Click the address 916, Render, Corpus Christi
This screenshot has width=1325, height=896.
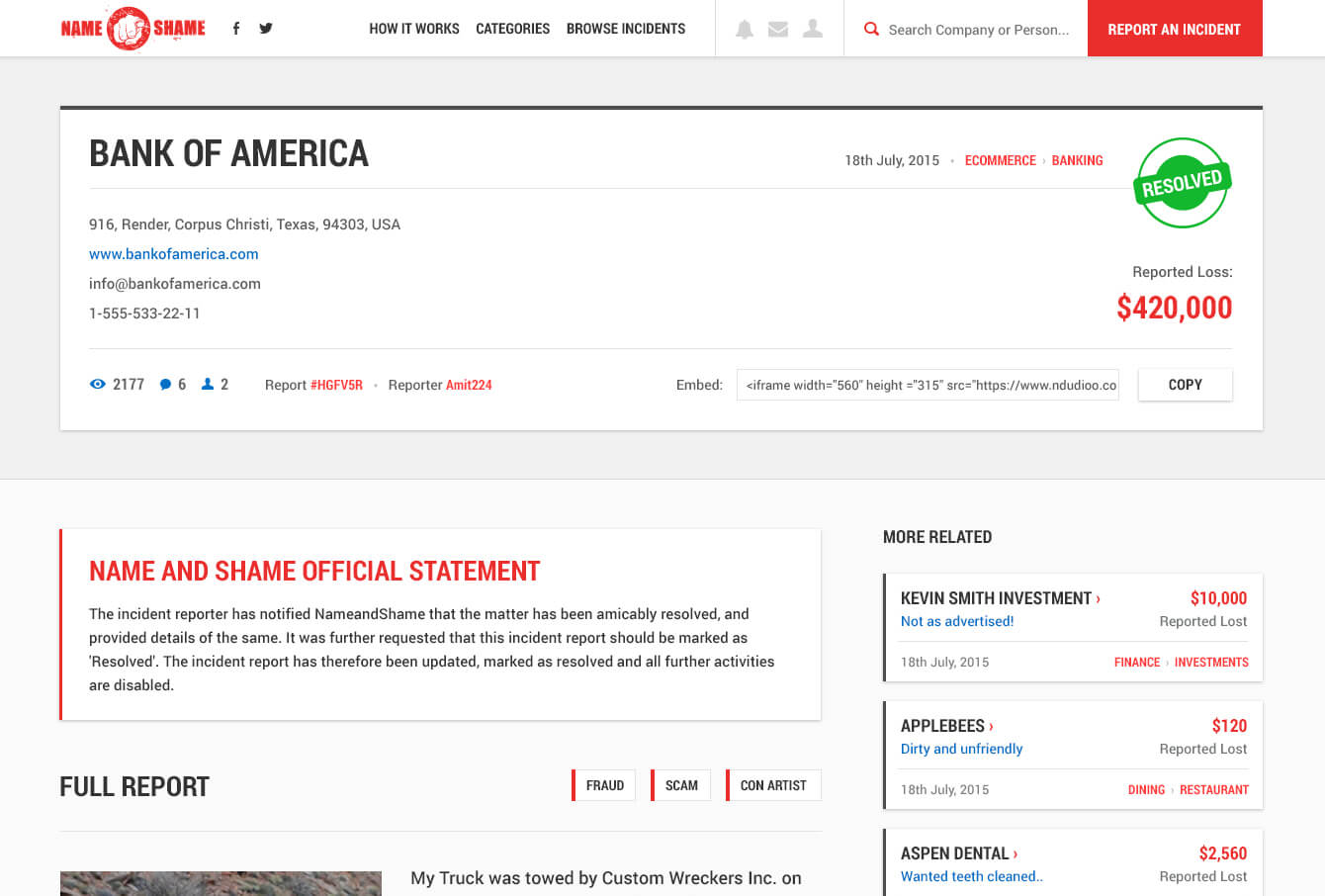coord(244,224)
